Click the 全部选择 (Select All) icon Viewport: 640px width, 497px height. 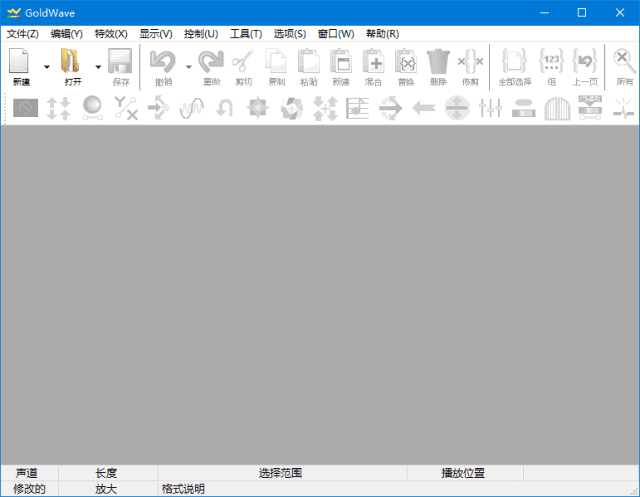point(514,61)
